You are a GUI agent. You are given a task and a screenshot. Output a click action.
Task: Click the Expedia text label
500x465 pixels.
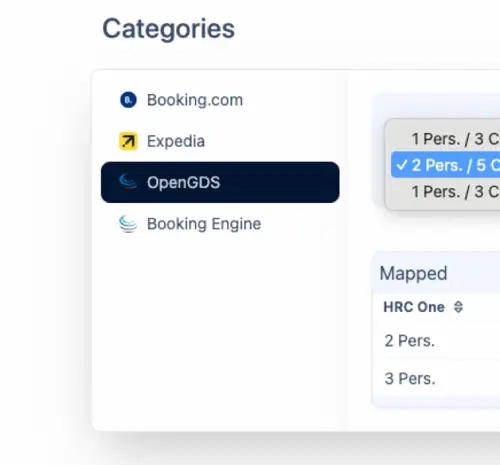pos(176,141)
